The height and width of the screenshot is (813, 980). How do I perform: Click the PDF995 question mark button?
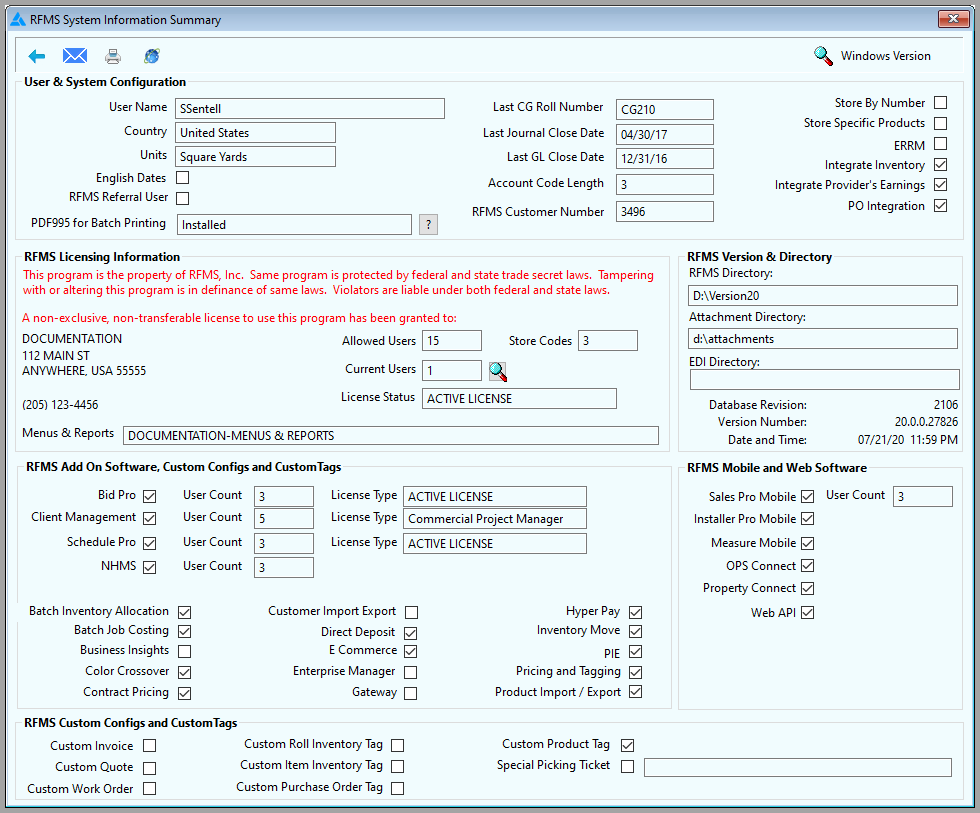coord(428,224)
